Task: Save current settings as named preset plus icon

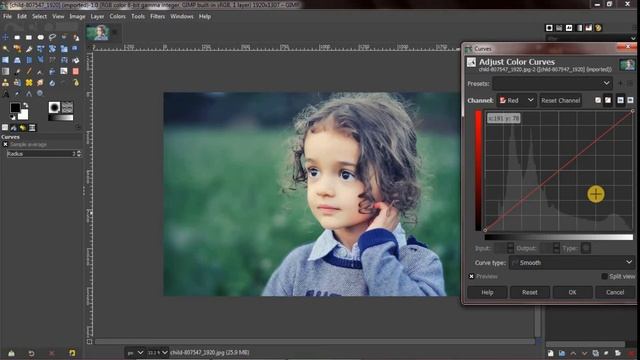Action: [620, 83]
